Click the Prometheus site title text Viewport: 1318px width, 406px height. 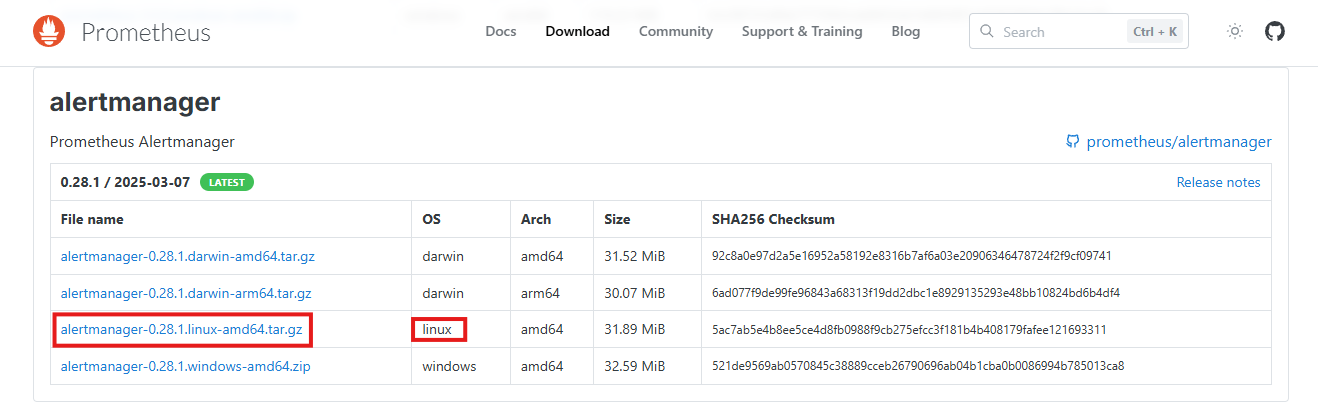146,32
